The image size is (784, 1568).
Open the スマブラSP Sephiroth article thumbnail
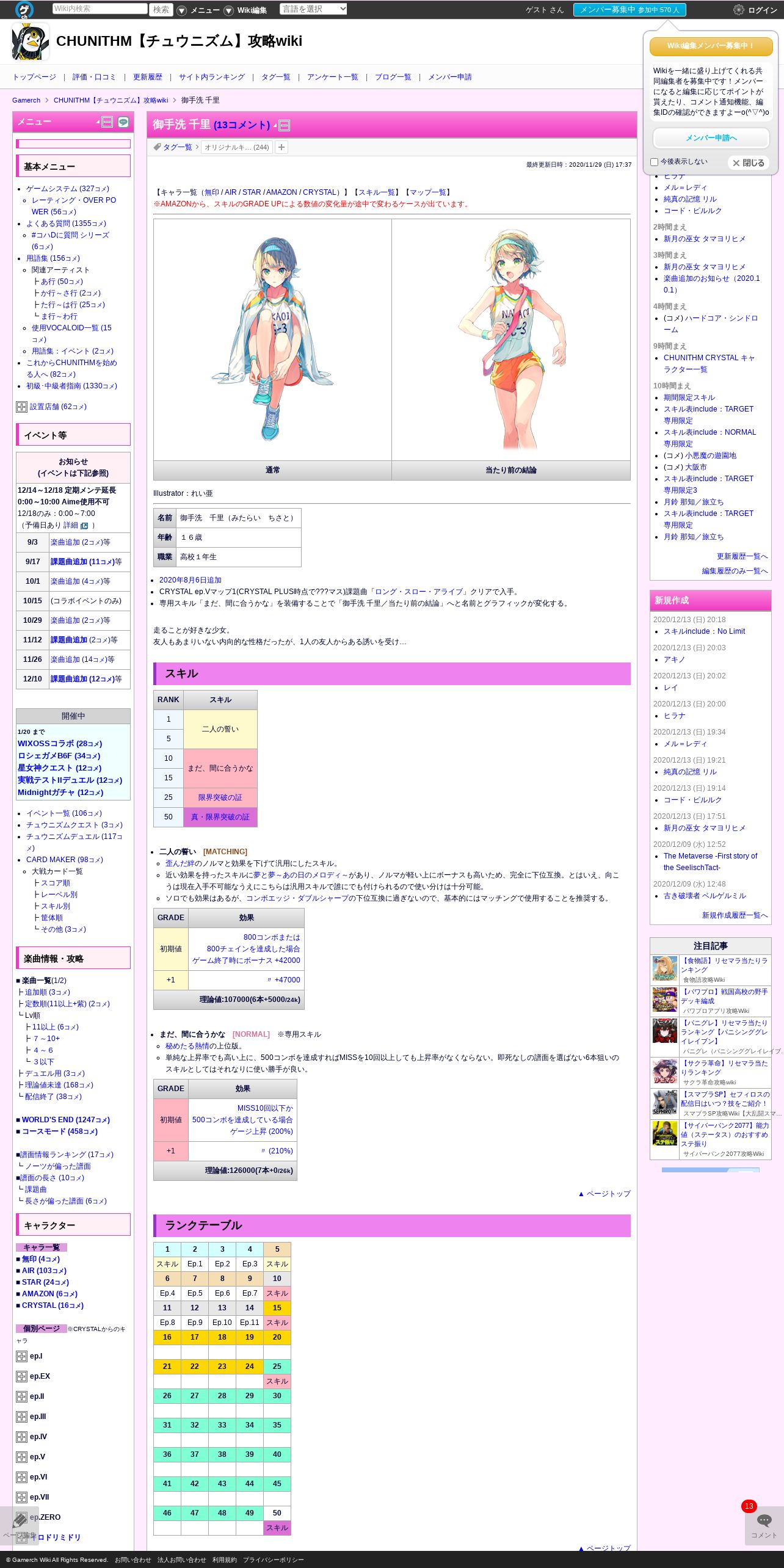[665, 1102]
